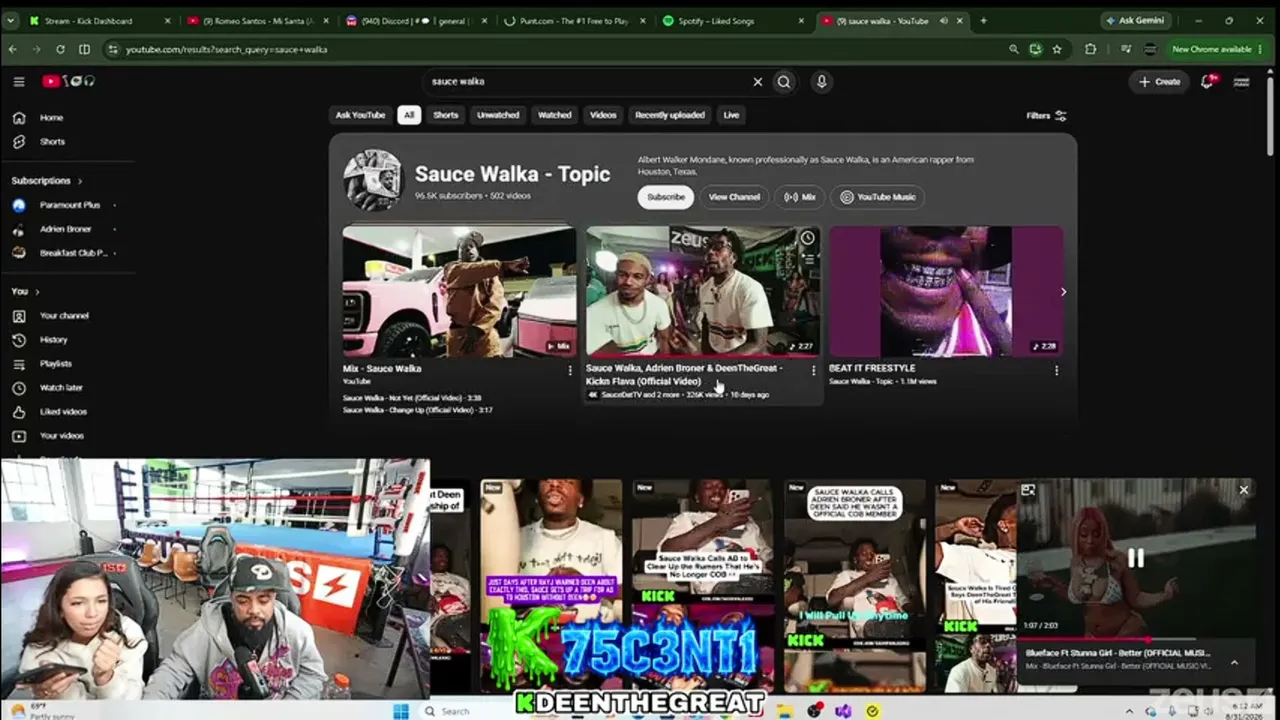This screenshot has width=1280, height=720.
Task: Open the Watch later clock icon
Action: point(19,388)
